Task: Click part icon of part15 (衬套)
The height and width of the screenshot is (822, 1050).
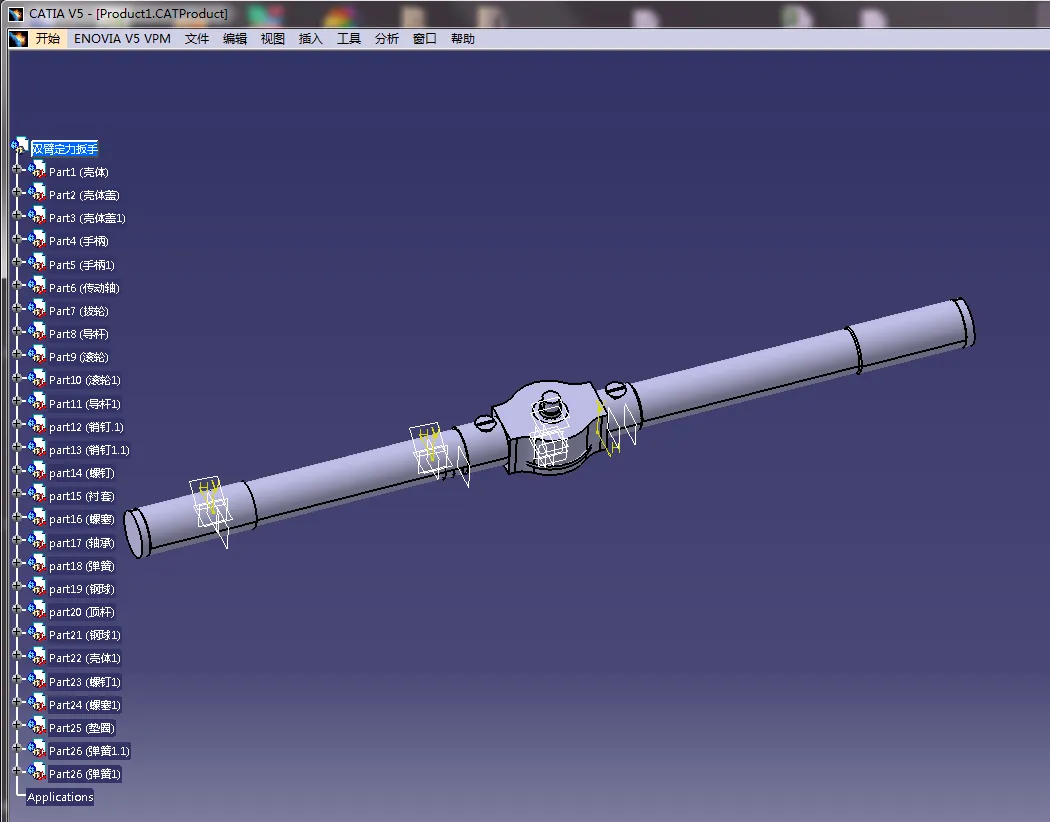Action: 38,494
